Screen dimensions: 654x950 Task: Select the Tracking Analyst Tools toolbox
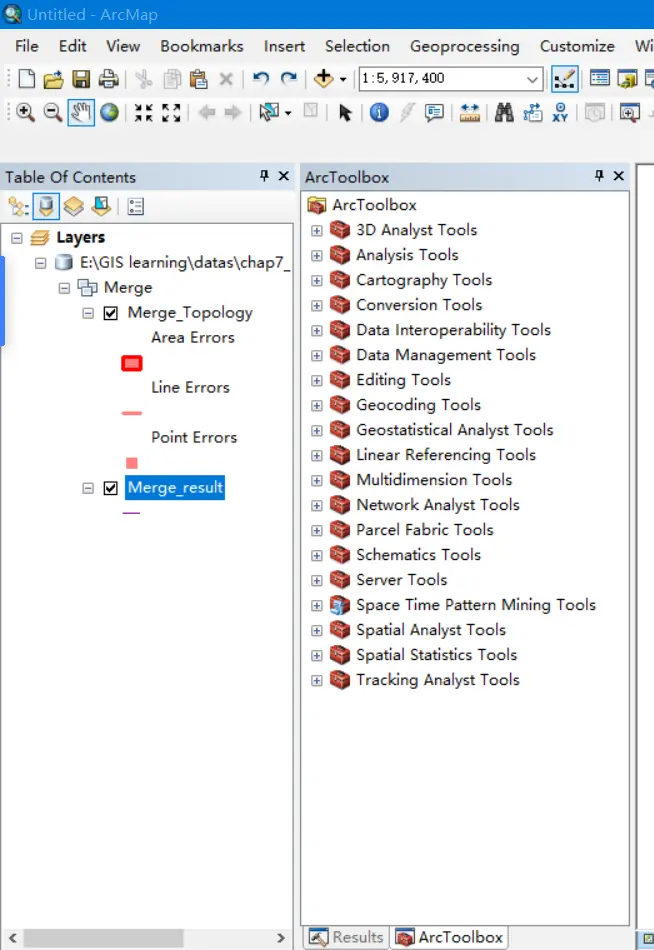(x=438, y=680)
